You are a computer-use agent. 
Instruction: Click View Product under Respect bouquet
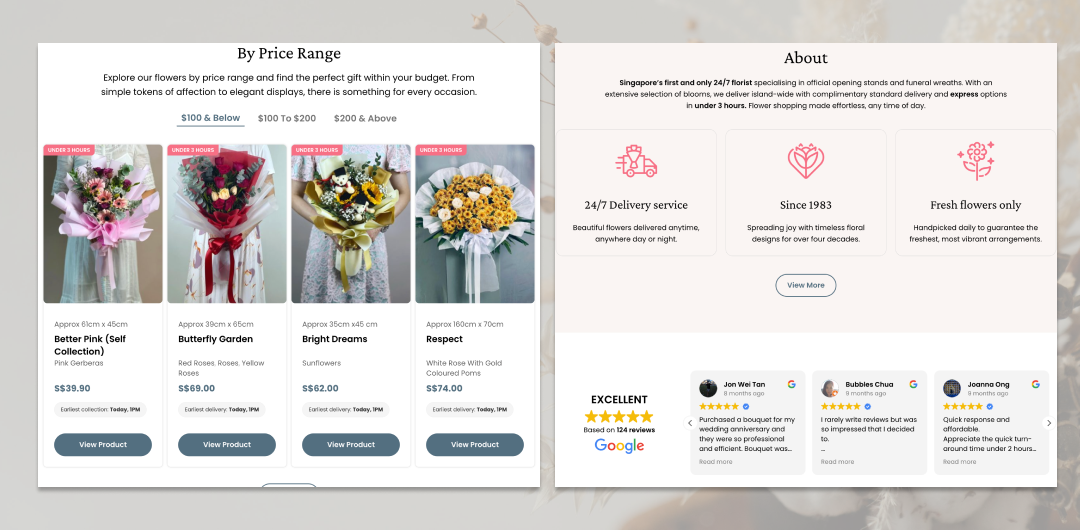click(475, 445)
